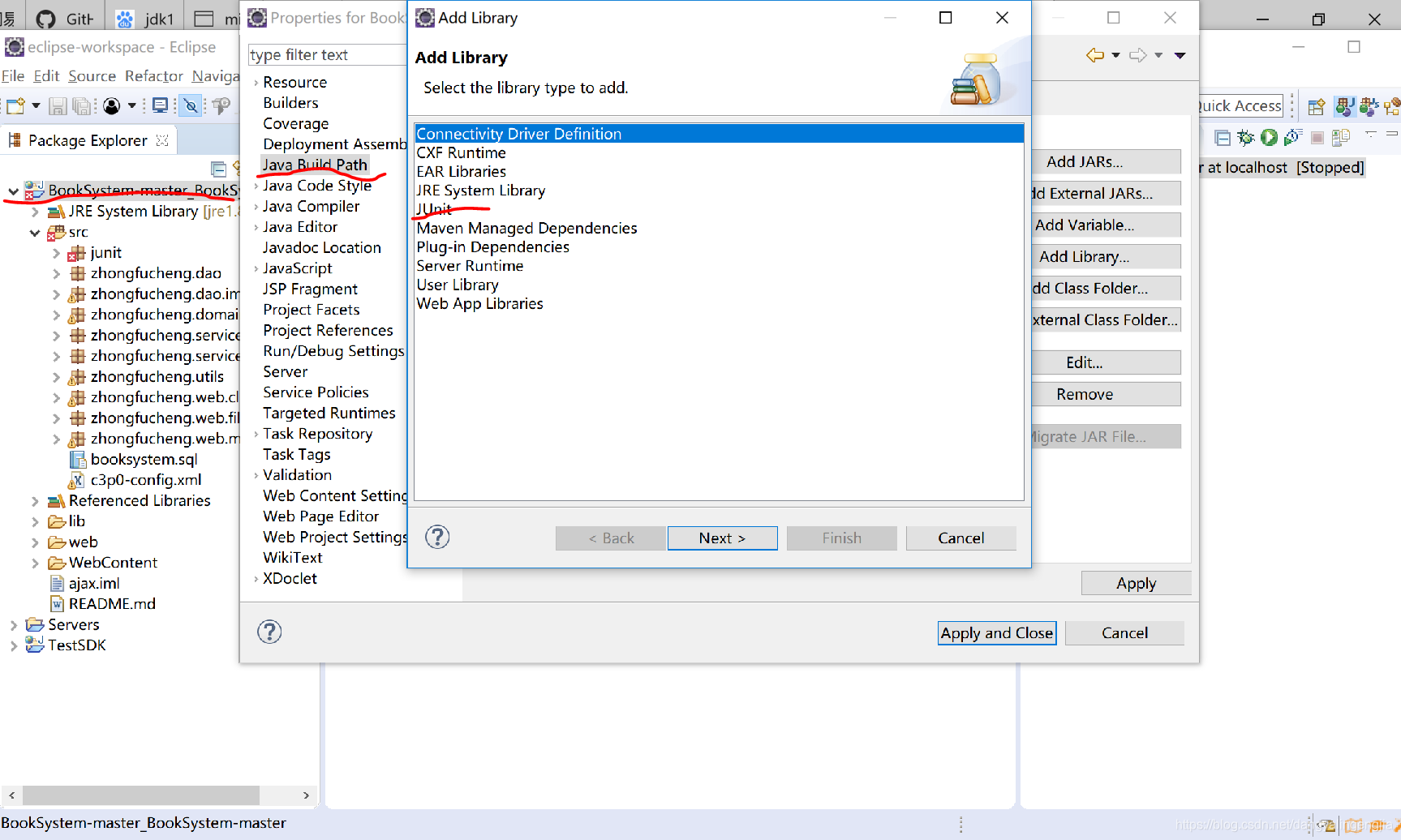Select Maven Managed Dependencies library type
This screenshot has height=840, width=1401.
click(x=526, y=228)
